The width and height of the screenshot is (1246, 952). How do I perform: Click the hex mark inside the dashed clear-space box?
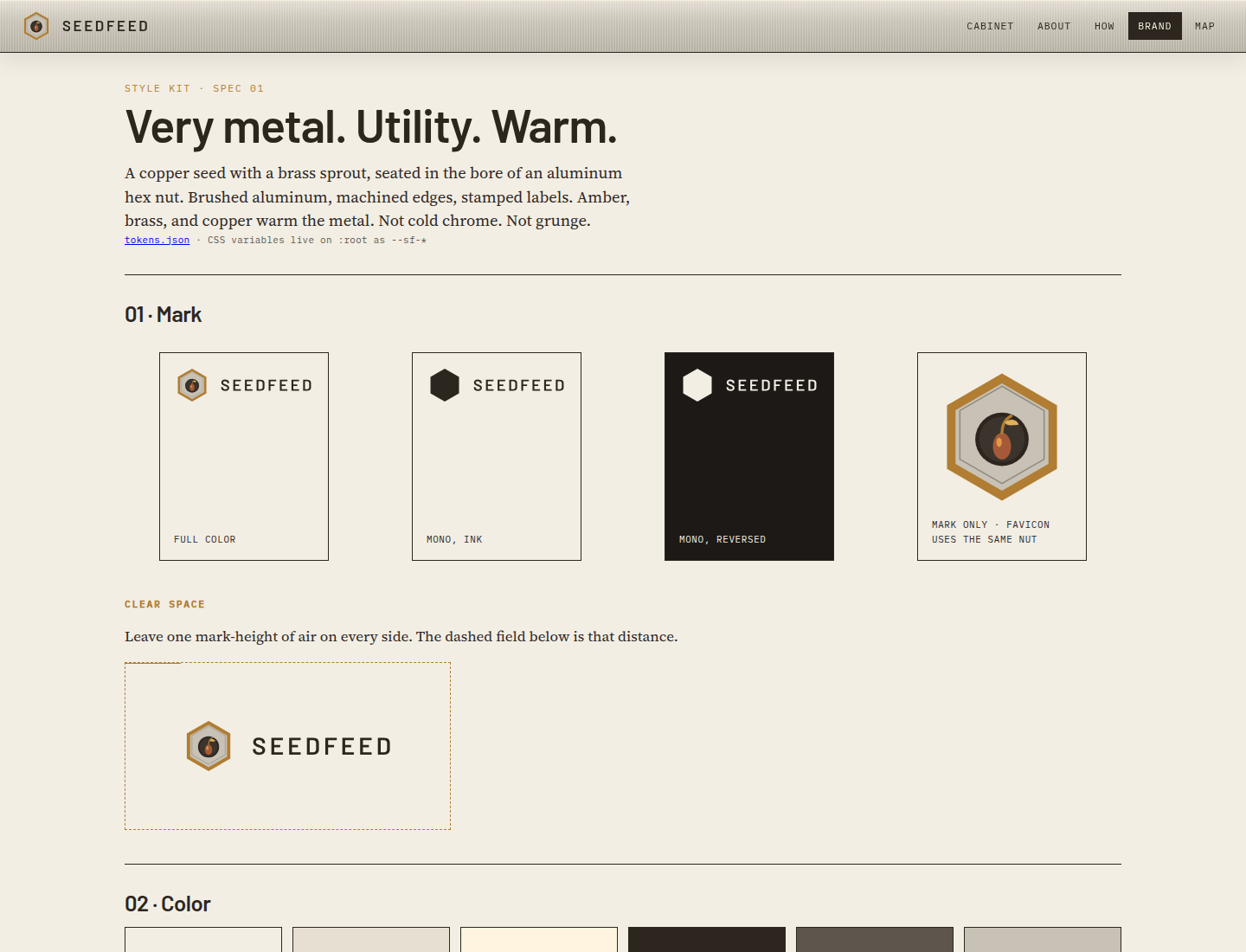pyautogui.click(x=209, y=746)
